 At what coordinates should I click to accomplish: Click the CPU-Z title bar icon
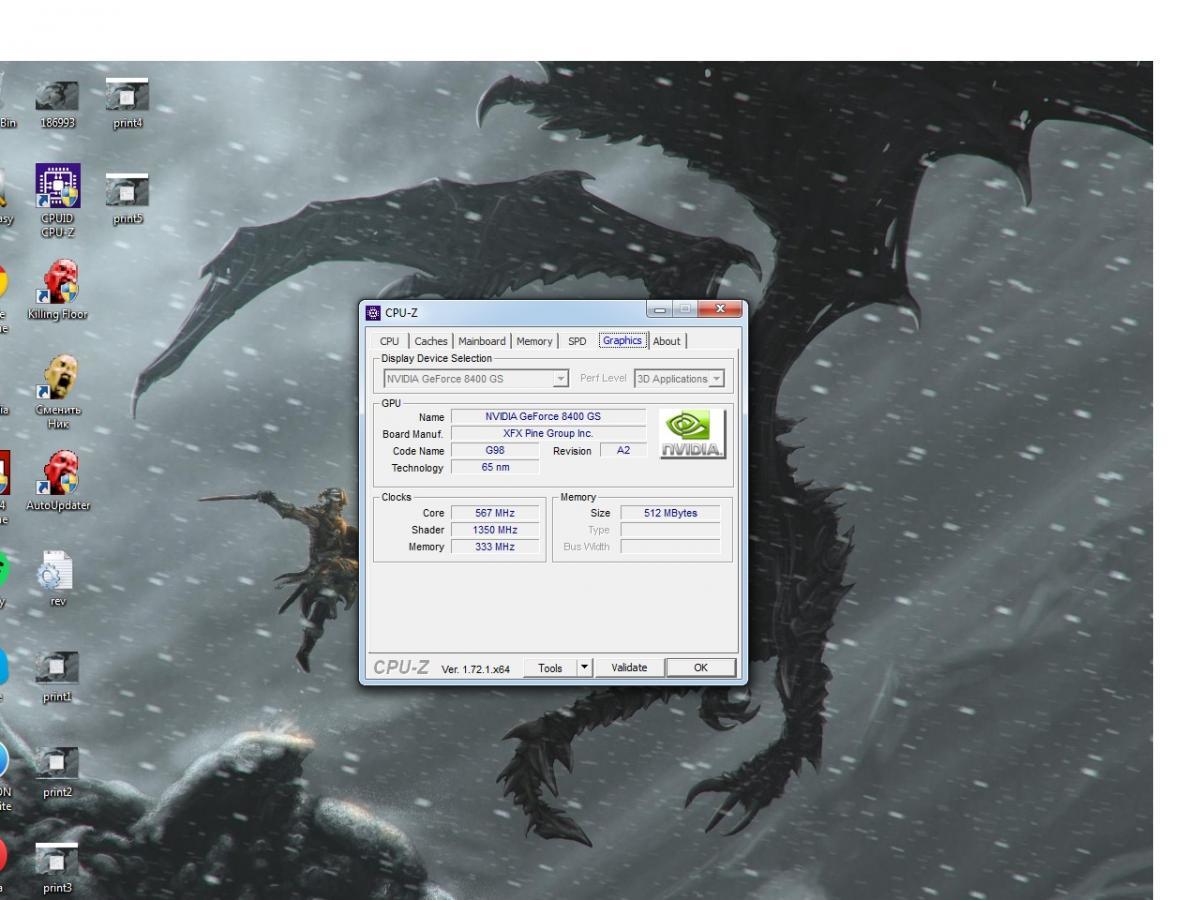tap(373, 312)
